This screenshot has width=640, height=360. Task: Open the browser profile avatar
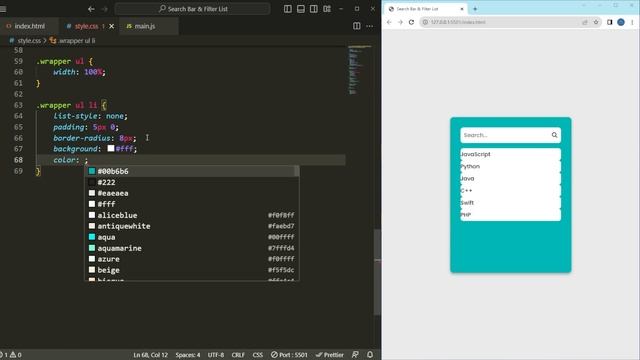[x=621, y=22]
